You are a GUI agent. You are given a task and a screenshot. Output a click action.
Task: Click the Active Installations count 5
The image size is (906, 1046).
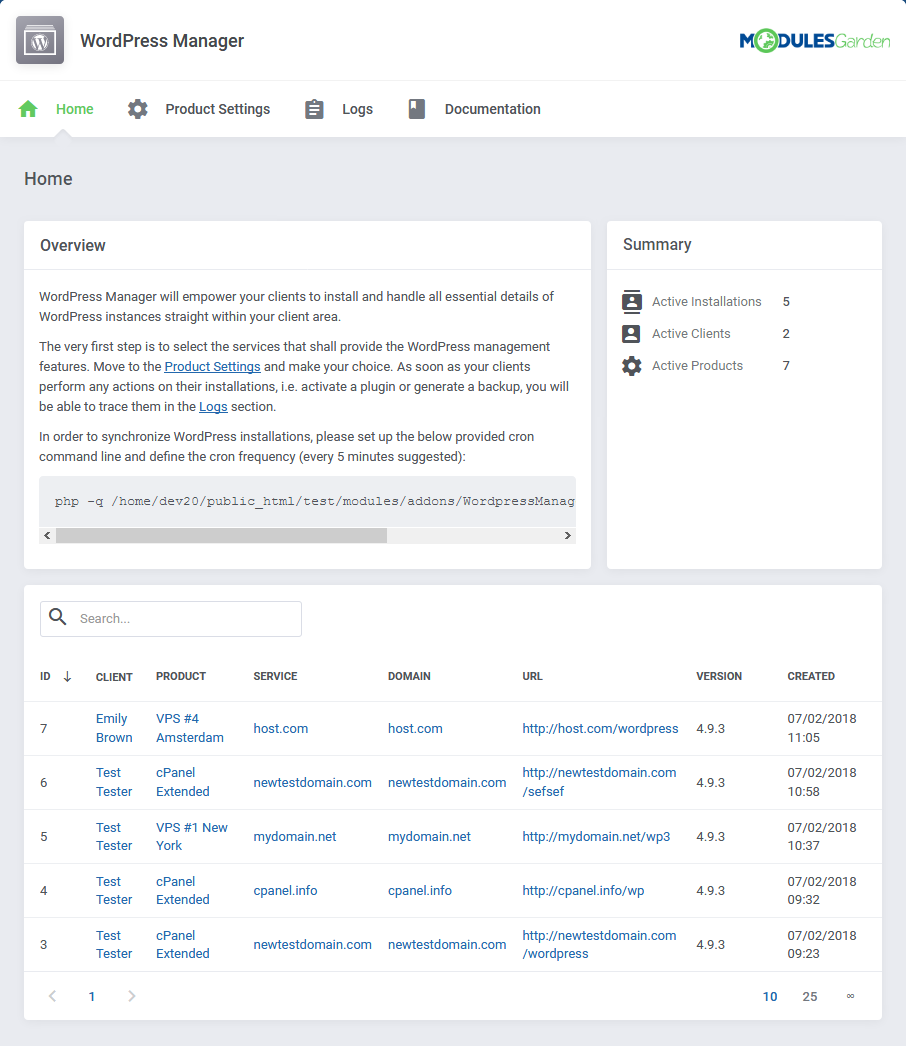786,302
